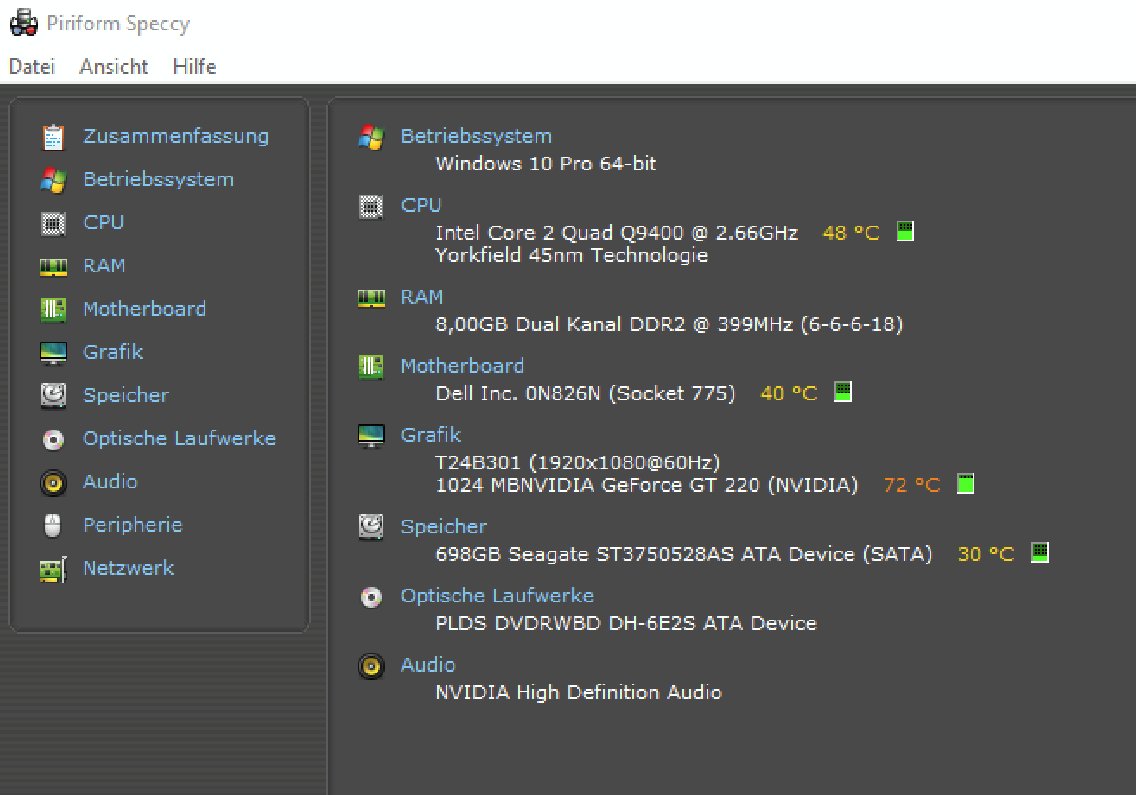Click the Grafik monitor icon in sidebar
This screenshot has height=795, width=1136.
pyautogui.click(x=53, y=352)
